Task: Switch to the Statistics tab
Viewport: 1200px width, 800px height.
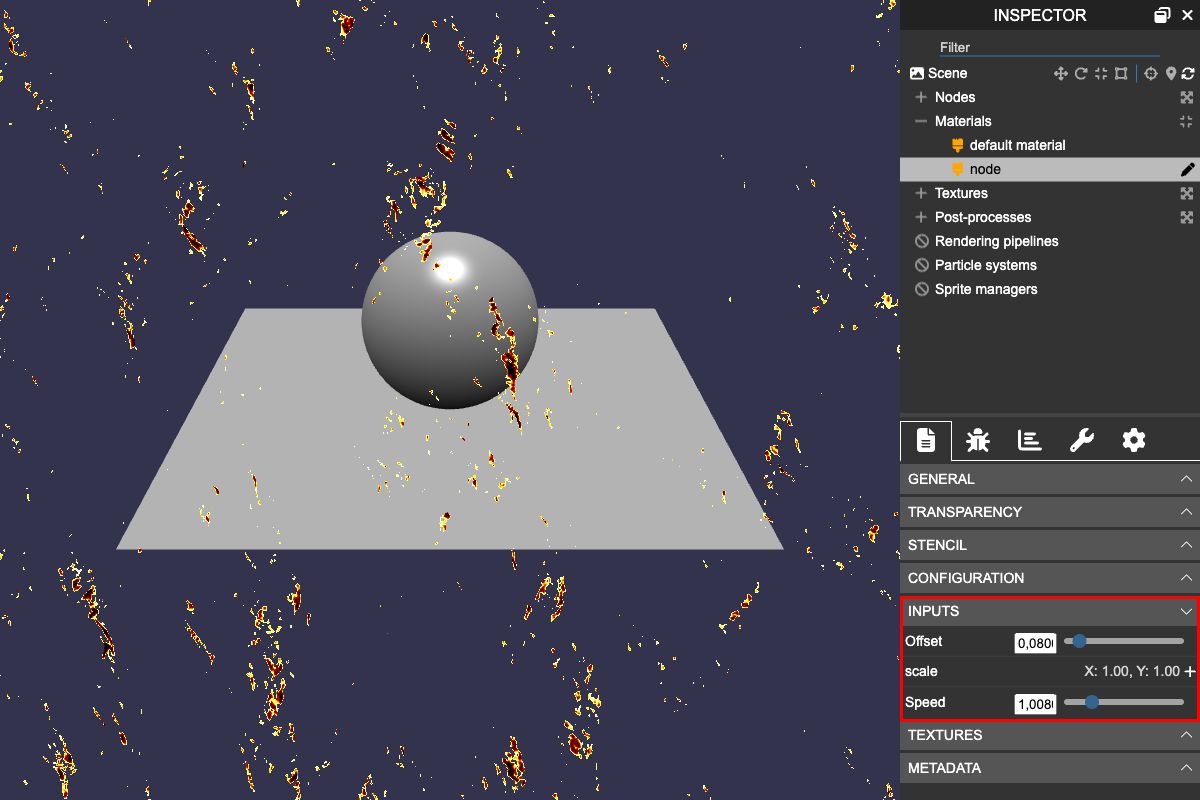Action: [x=1030, y=440]
